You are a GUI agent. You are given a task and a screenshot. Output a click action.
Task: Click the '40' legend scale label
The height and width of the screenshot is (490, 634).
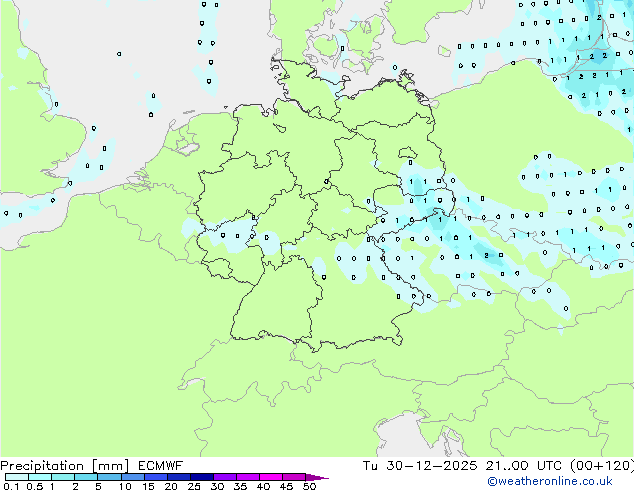tap(263, 486)
